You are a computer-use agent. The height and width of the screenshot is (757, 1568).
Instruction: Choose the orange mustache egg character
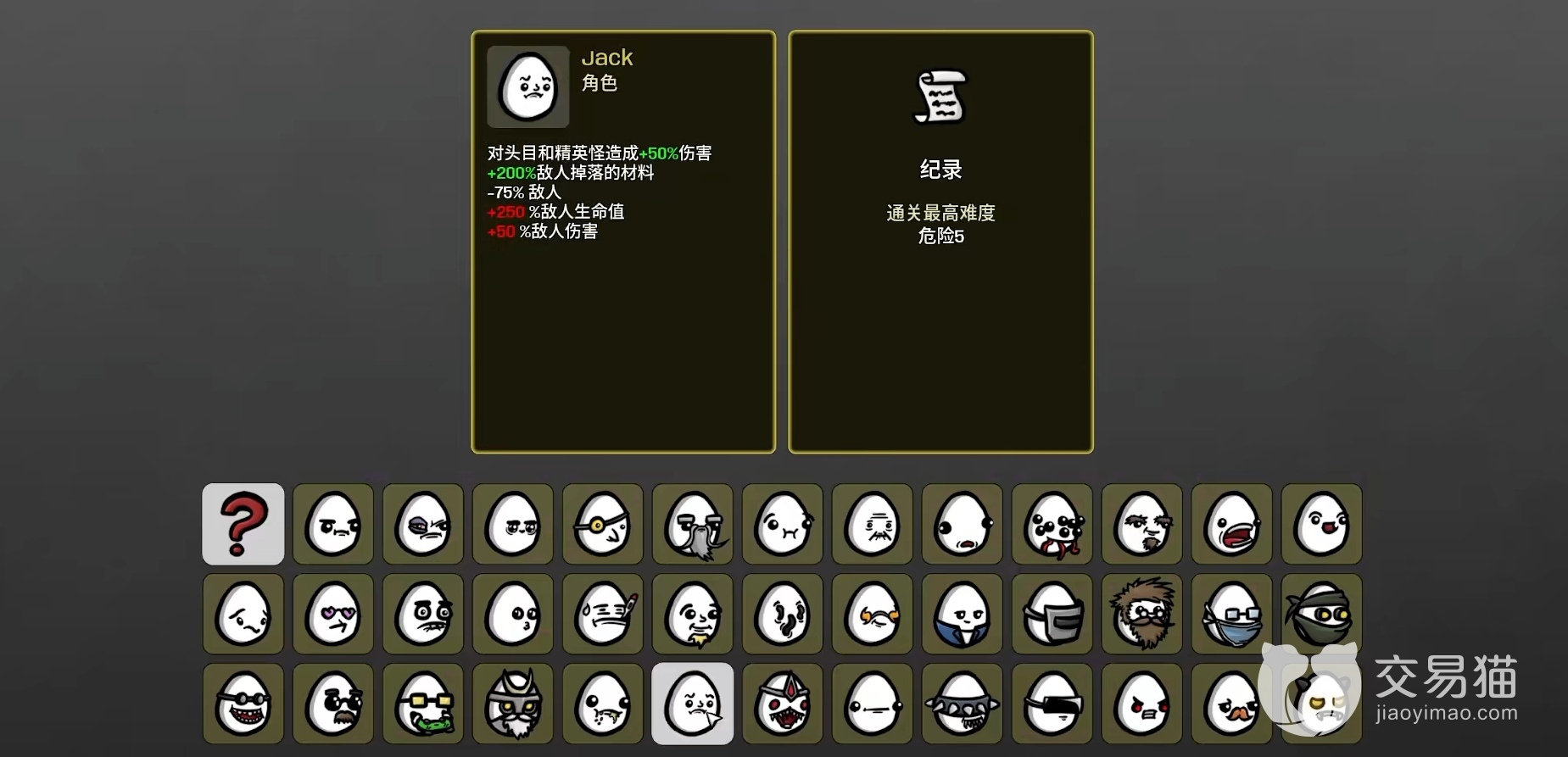click(x=1232, y=704)
